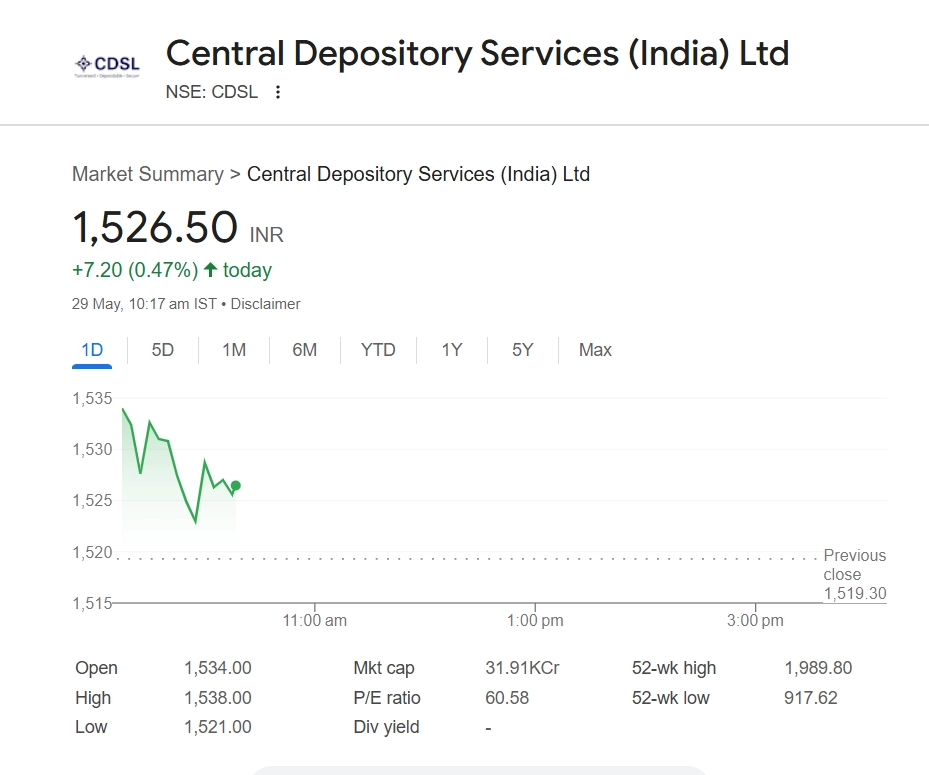This screenshot has width=929, height=775.
Task: Open the 5Y chart range
Action: coord(522,350)
